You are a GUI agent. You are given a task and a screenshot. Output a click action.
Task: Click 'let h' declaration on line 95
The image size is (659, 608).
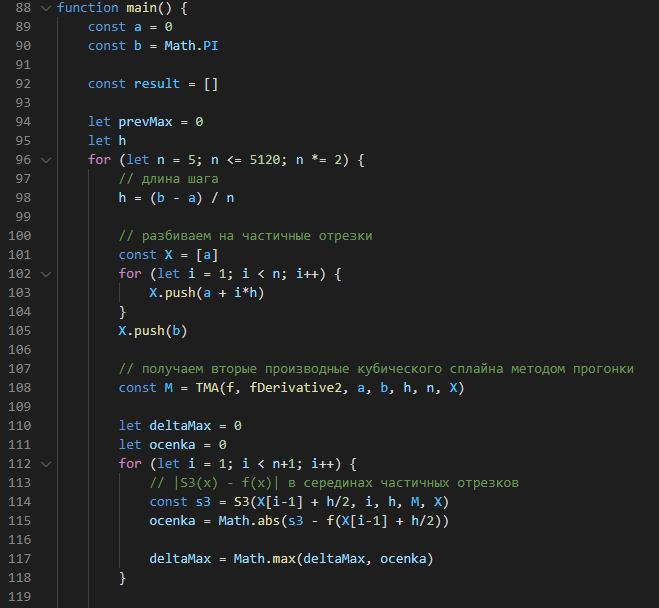click(x=107, y=141)
